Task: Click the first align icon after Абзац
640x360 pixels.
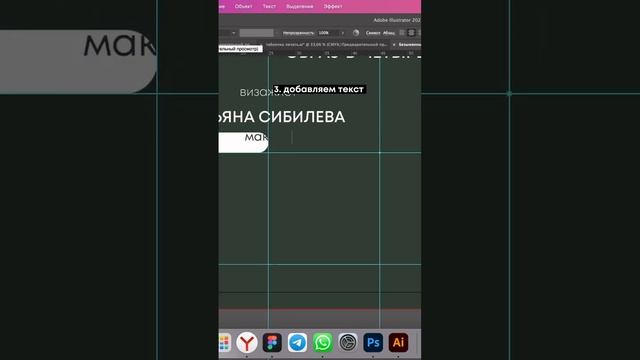Action: click(402, 33)
